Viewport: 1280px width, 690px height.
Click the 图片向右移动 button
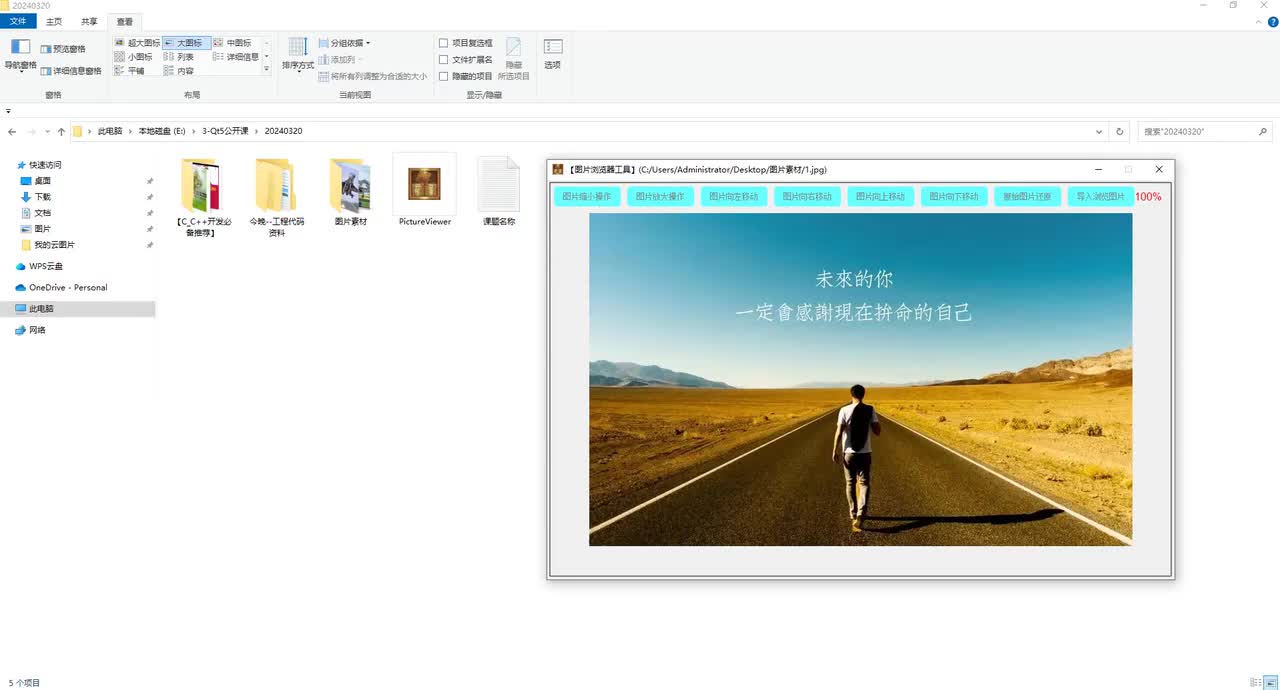tap(807, 197)
